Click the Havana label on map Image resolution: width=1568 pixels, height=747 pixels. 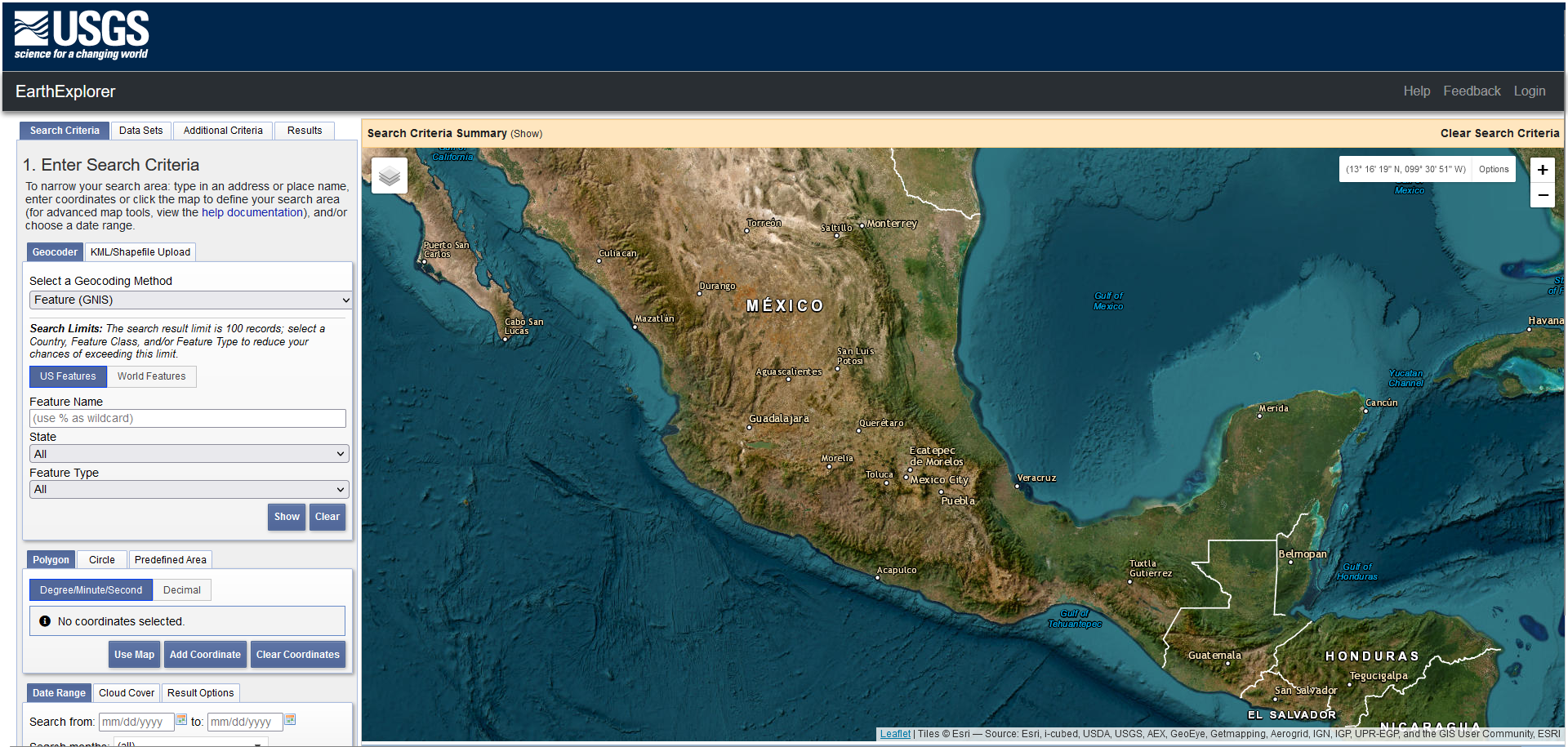coord(1546,321)
